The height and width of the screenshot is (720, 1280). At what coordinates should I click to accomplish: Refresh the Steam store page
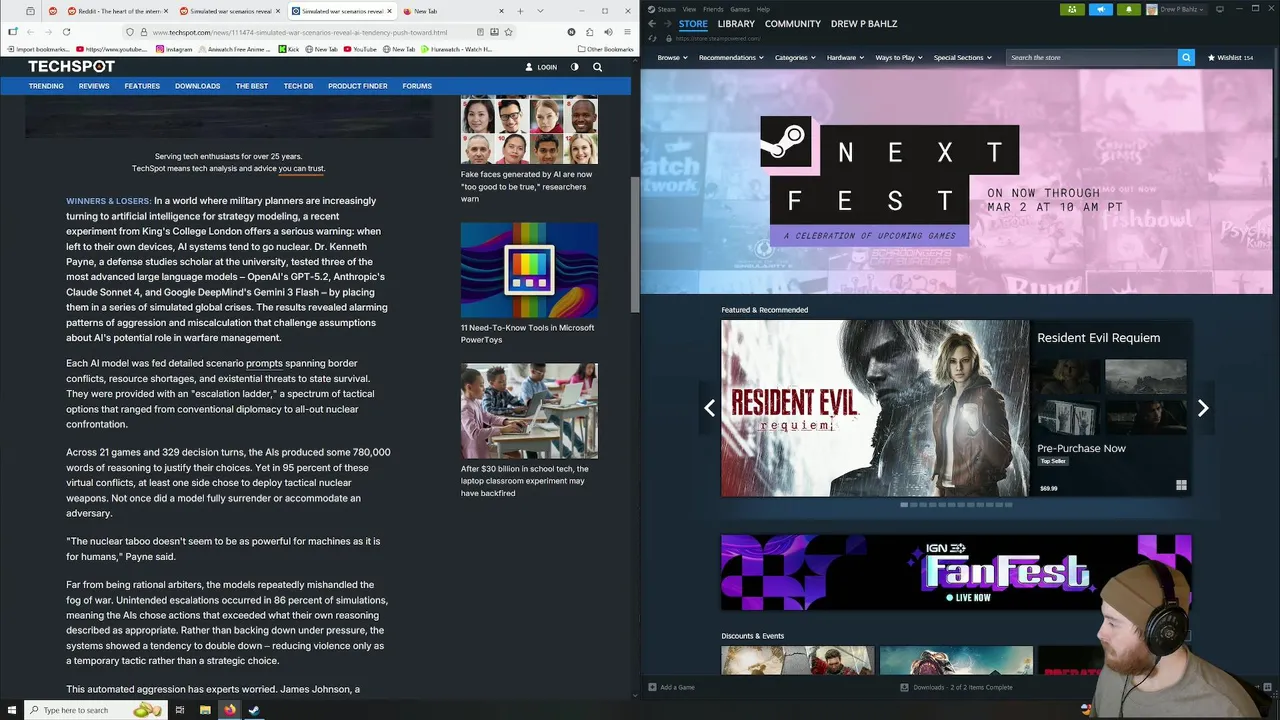click(652, 38)
